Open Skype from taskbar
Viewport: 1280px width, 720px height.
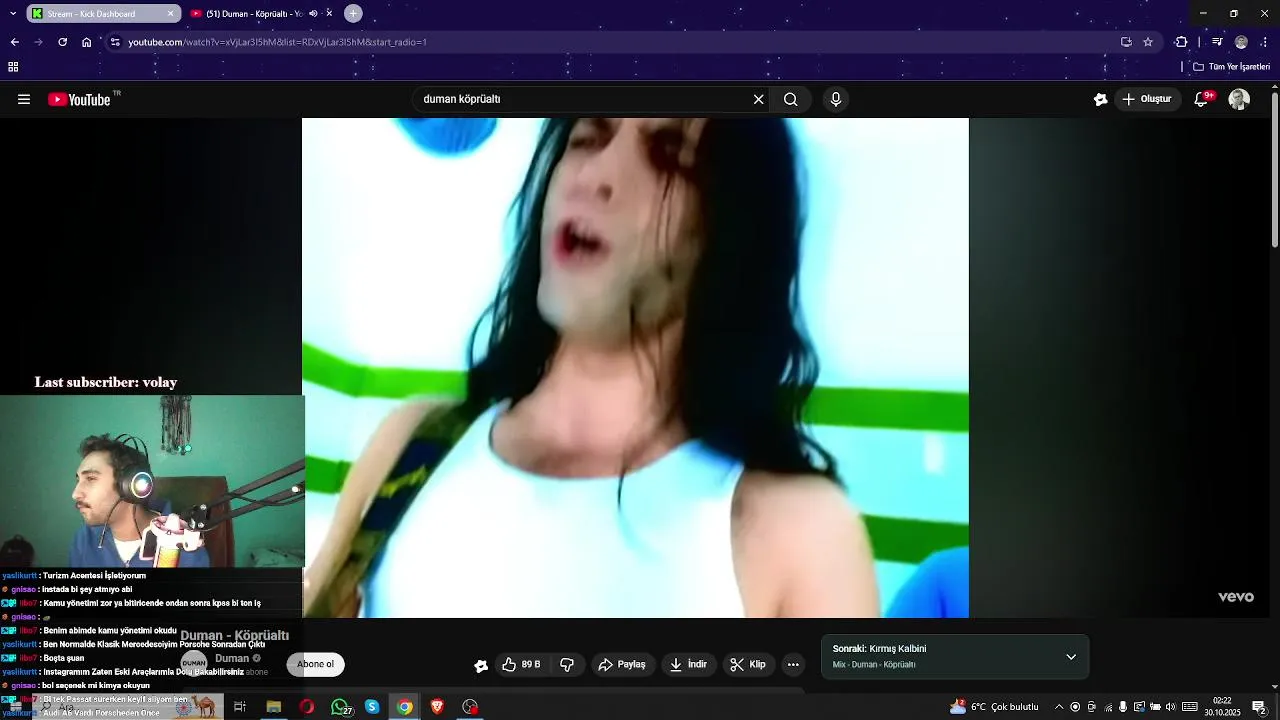point(372,707)
